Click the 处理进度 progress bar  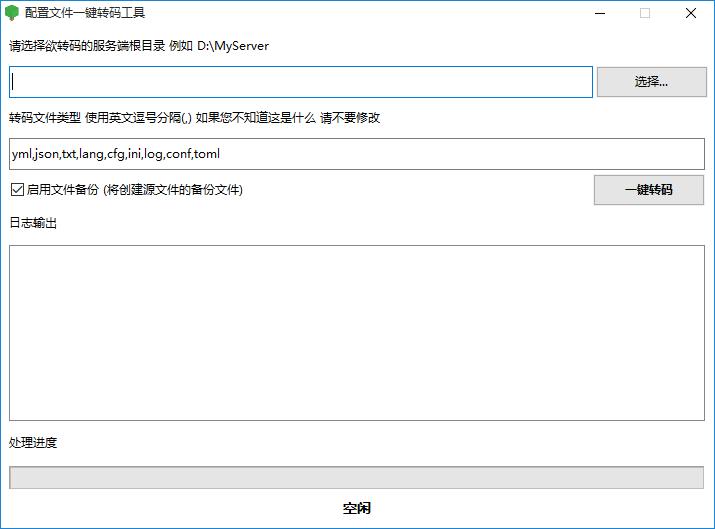(356, 477)
